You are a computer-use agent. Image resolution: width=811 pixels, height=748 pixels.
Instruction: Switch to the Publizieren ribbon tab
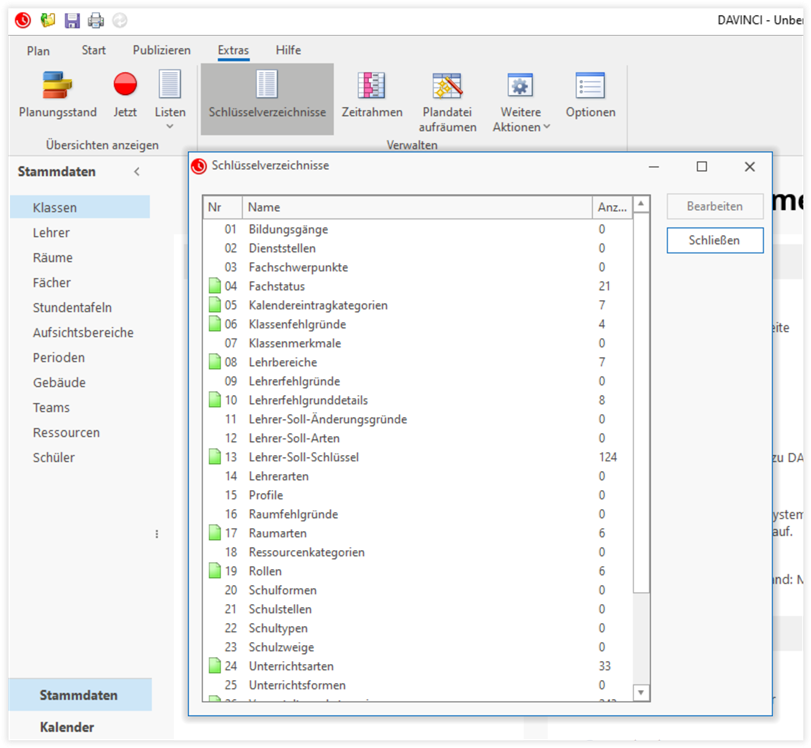(x=162, y=50)
